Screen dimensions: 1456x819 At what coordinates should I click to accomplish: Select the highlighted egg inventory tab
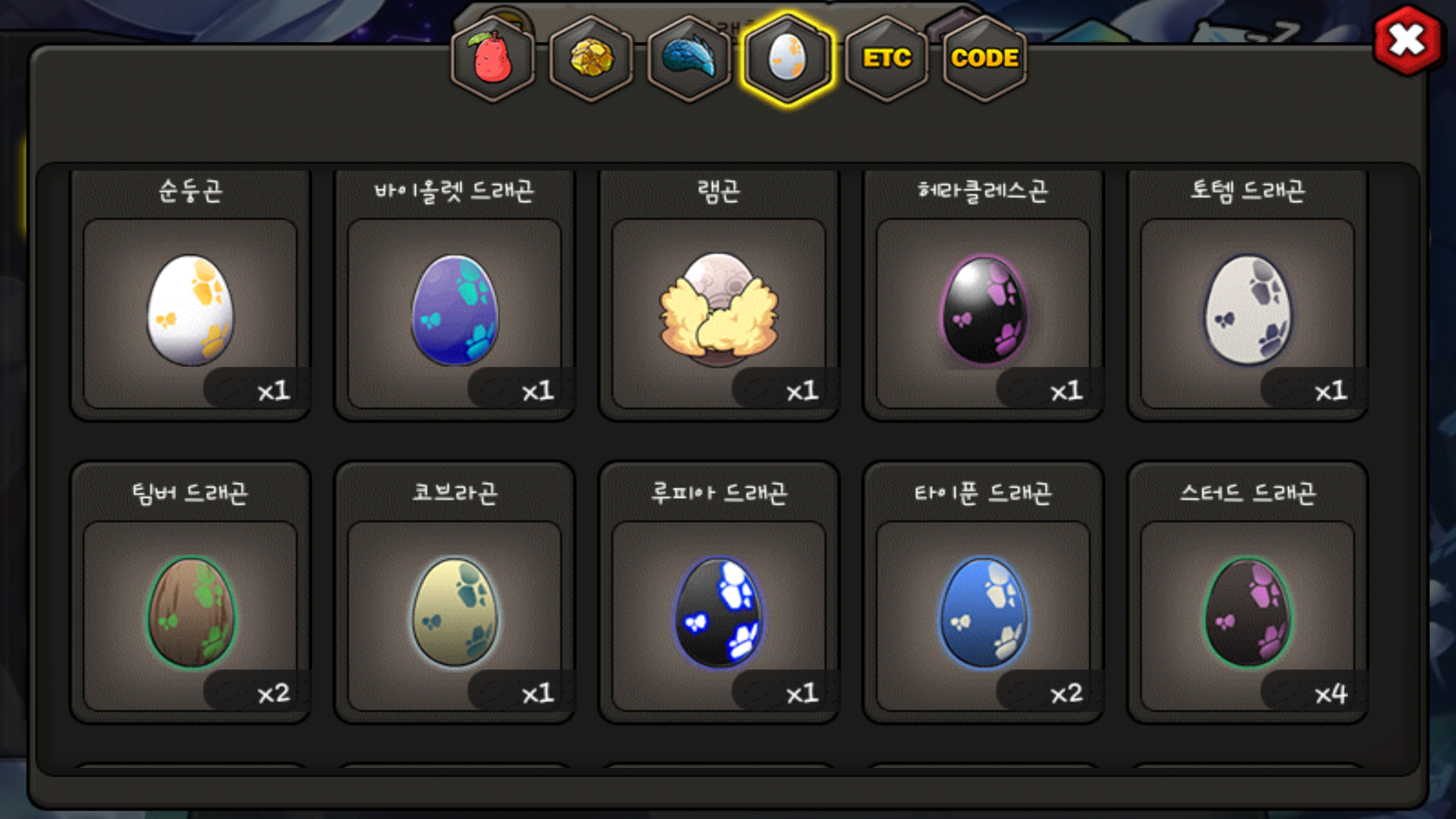[x=788, y=59]
